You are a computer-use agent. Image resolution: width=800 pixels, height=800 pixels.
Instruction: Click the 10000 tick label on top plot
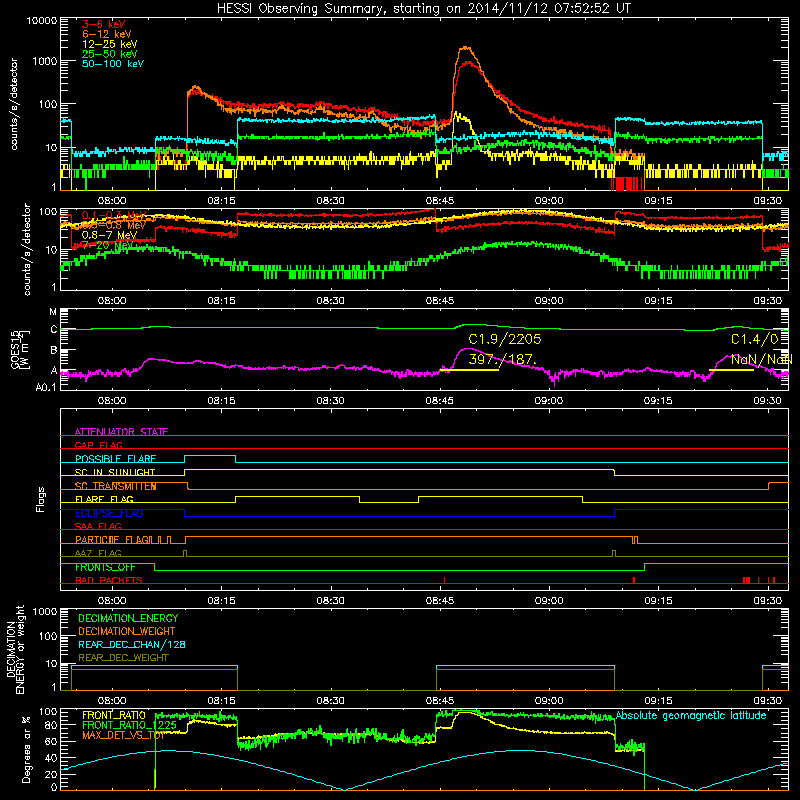point(42,20)
